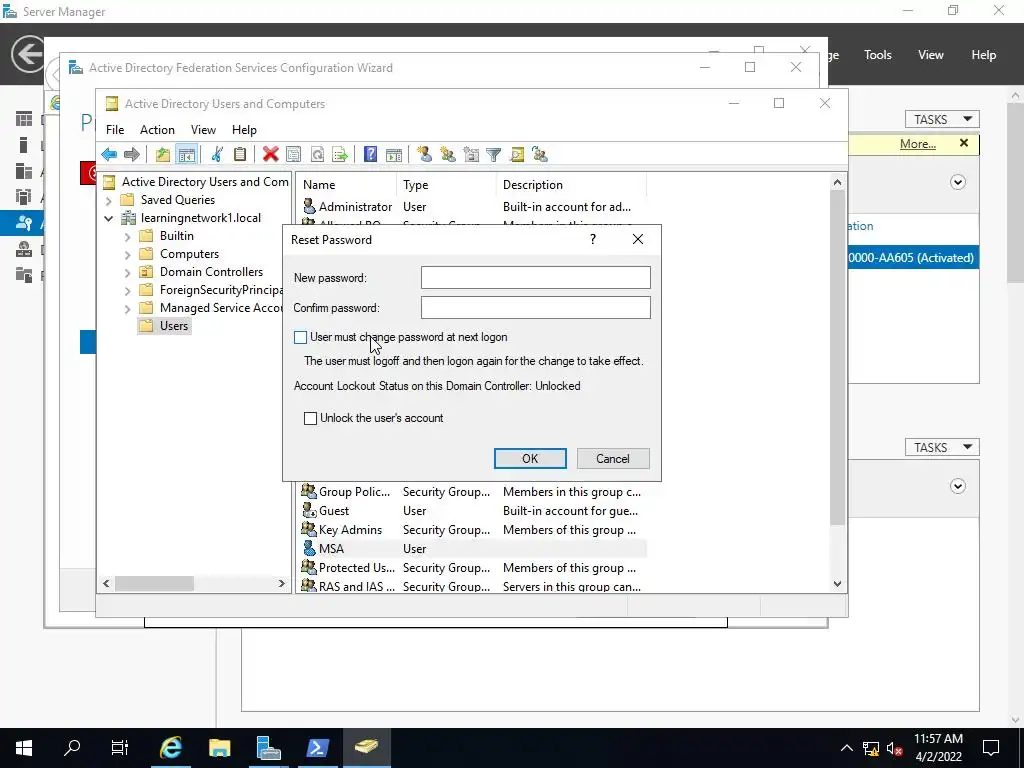Click the Export List icon

click(340, 155)
